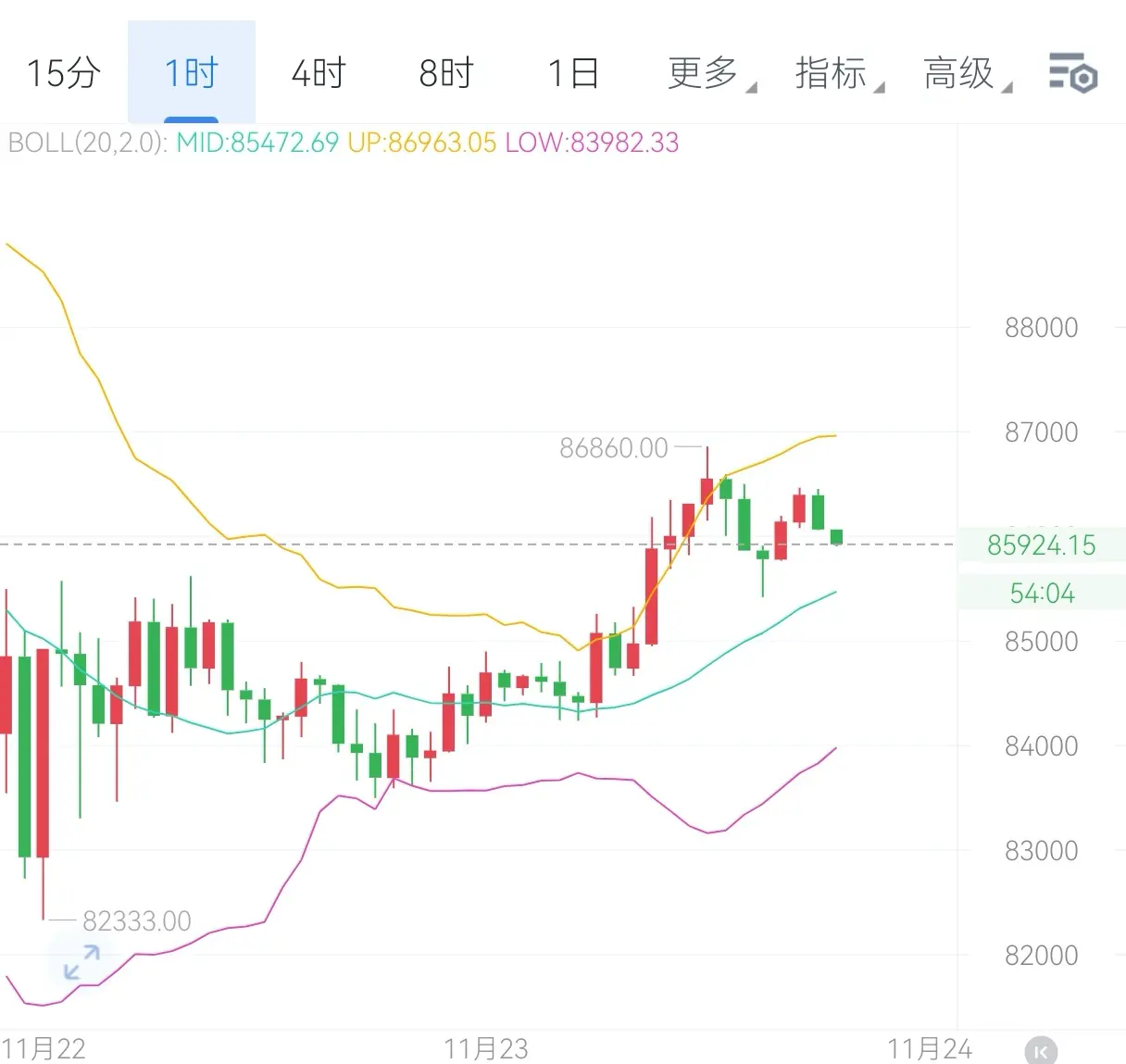Tap the gray K logo icon

coord(1041,1051)
